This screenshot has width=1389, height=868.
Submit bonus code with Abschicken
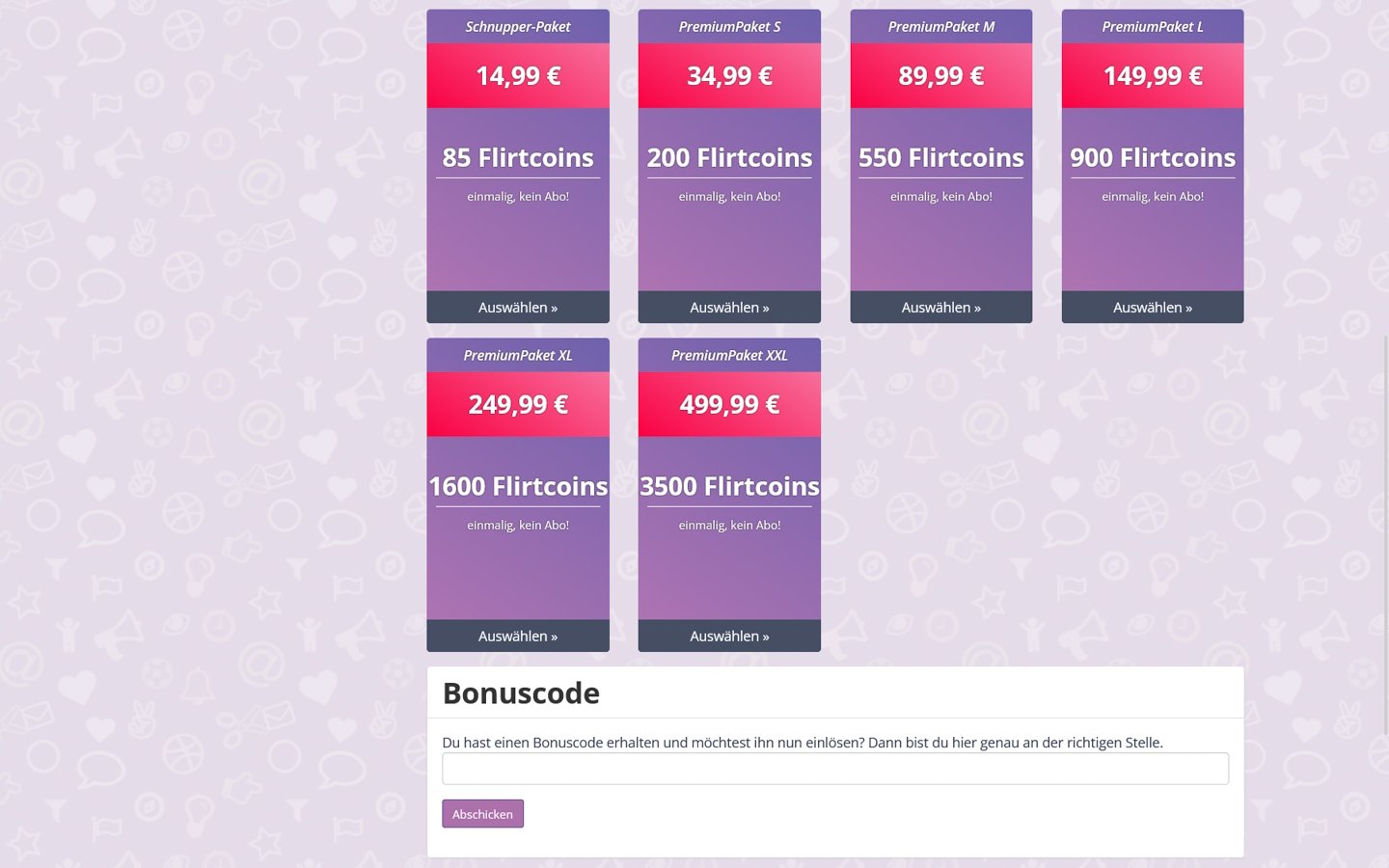[x=483, y=814]
